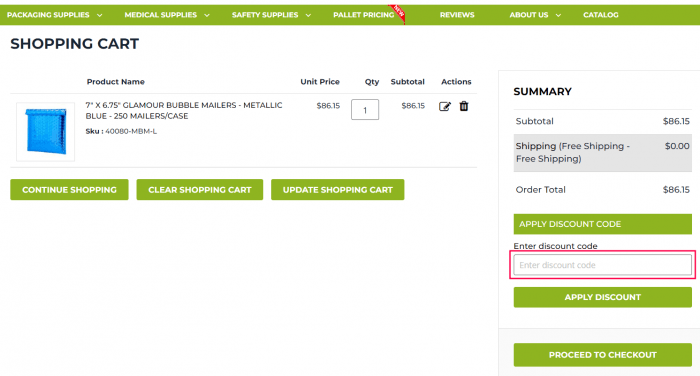Collapse the Apply Discount Code section header
Screen dimensions: 700x376
(x=603, y=224)
